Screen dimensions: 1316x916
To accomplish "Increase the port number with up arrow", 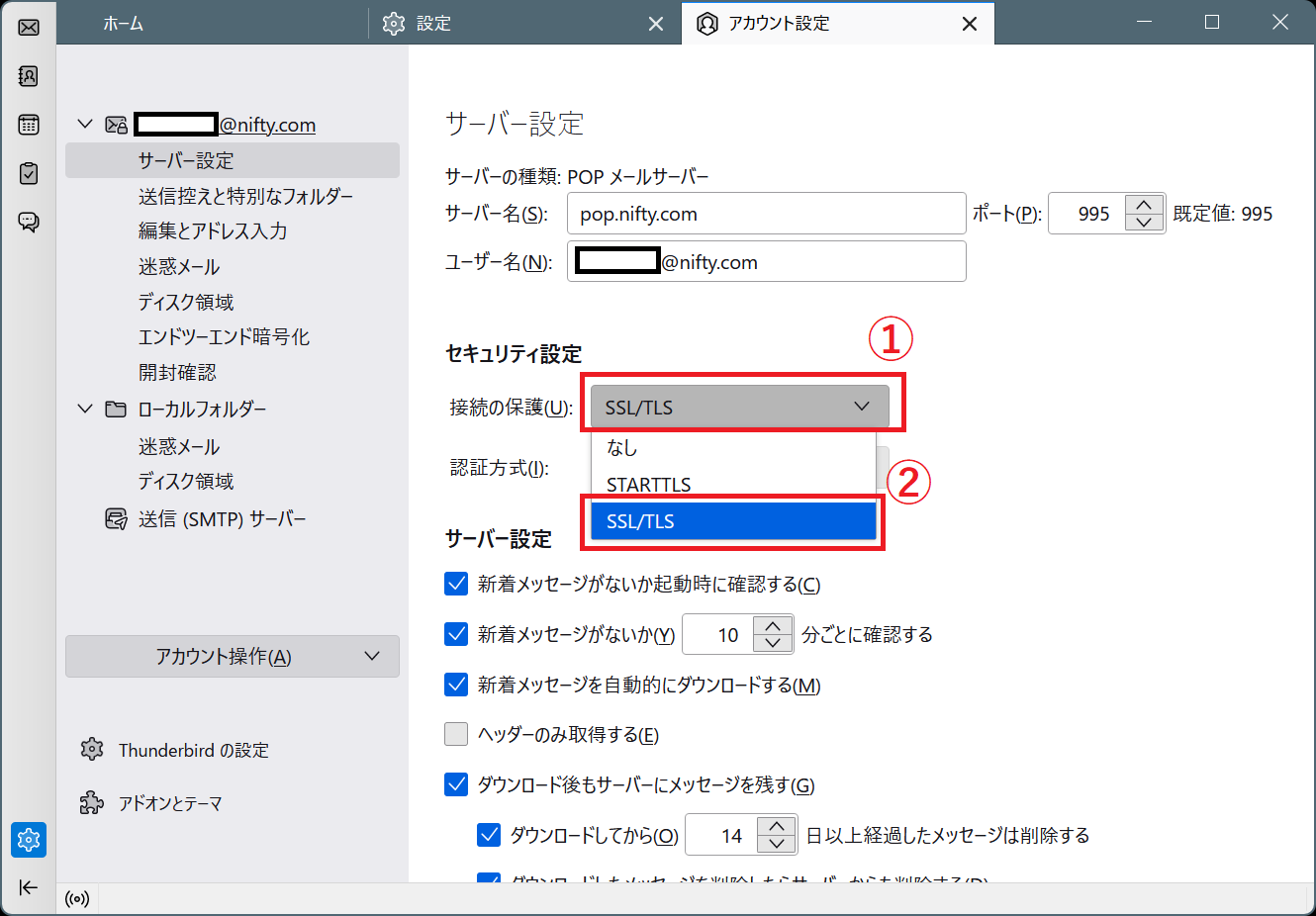I will 1144,205.
